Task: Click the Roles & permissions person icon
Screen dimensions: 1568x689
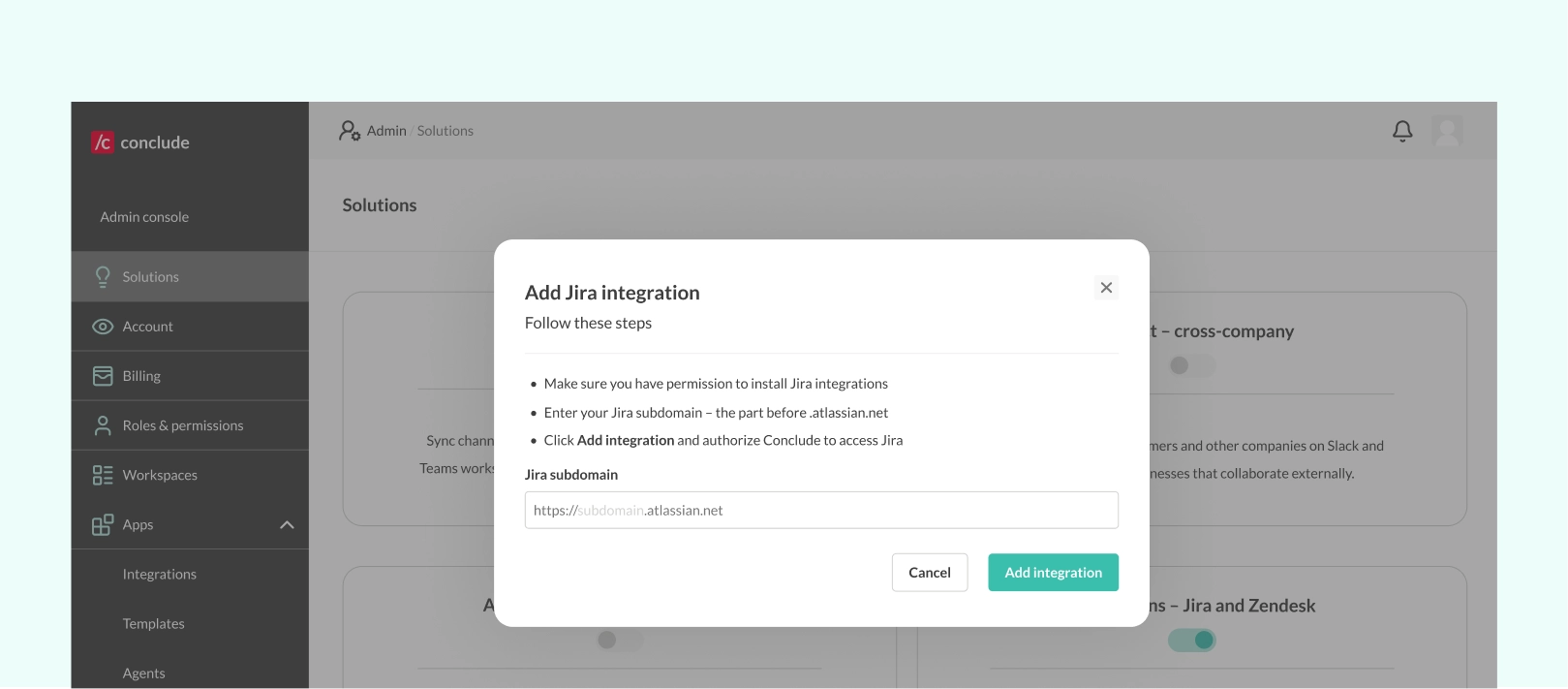Action: coord(103,425)
